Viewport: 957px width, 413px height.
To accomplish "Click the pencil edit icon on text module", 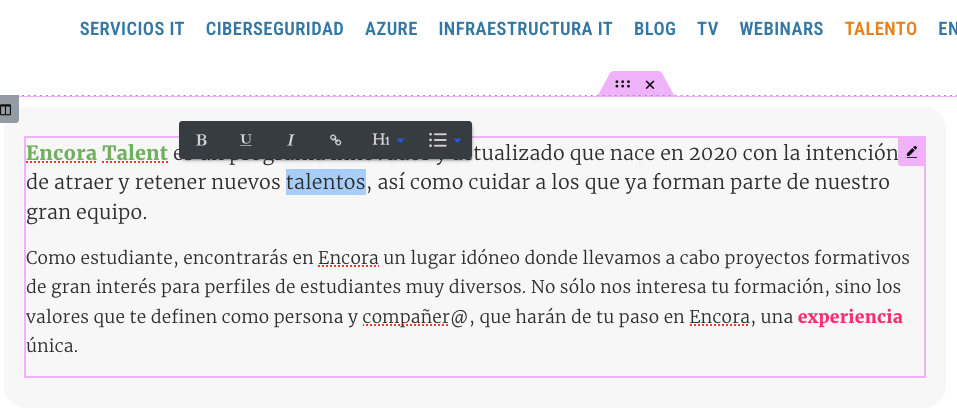I will [x=912, y=153].
